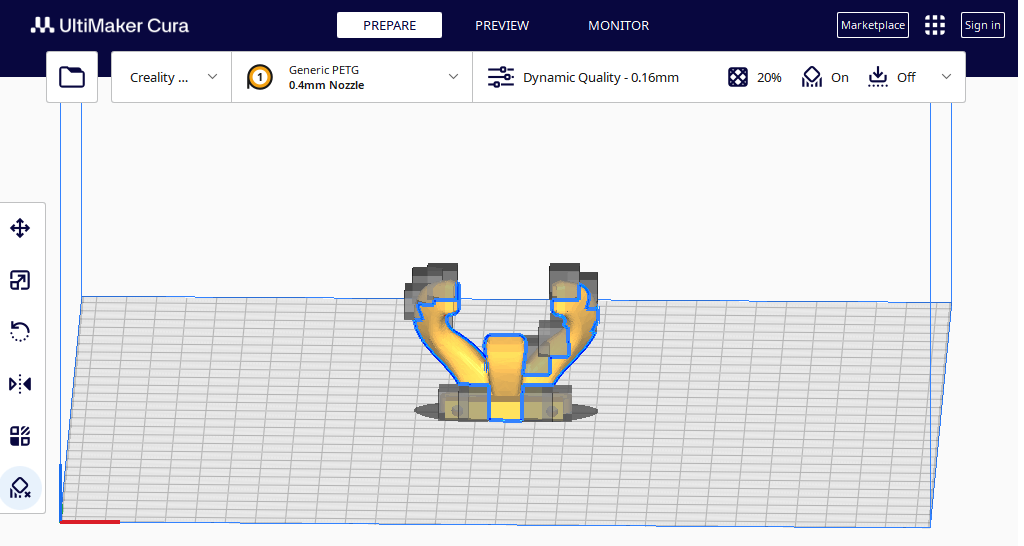Switch to the MONITOR tab

pos(618,25)
